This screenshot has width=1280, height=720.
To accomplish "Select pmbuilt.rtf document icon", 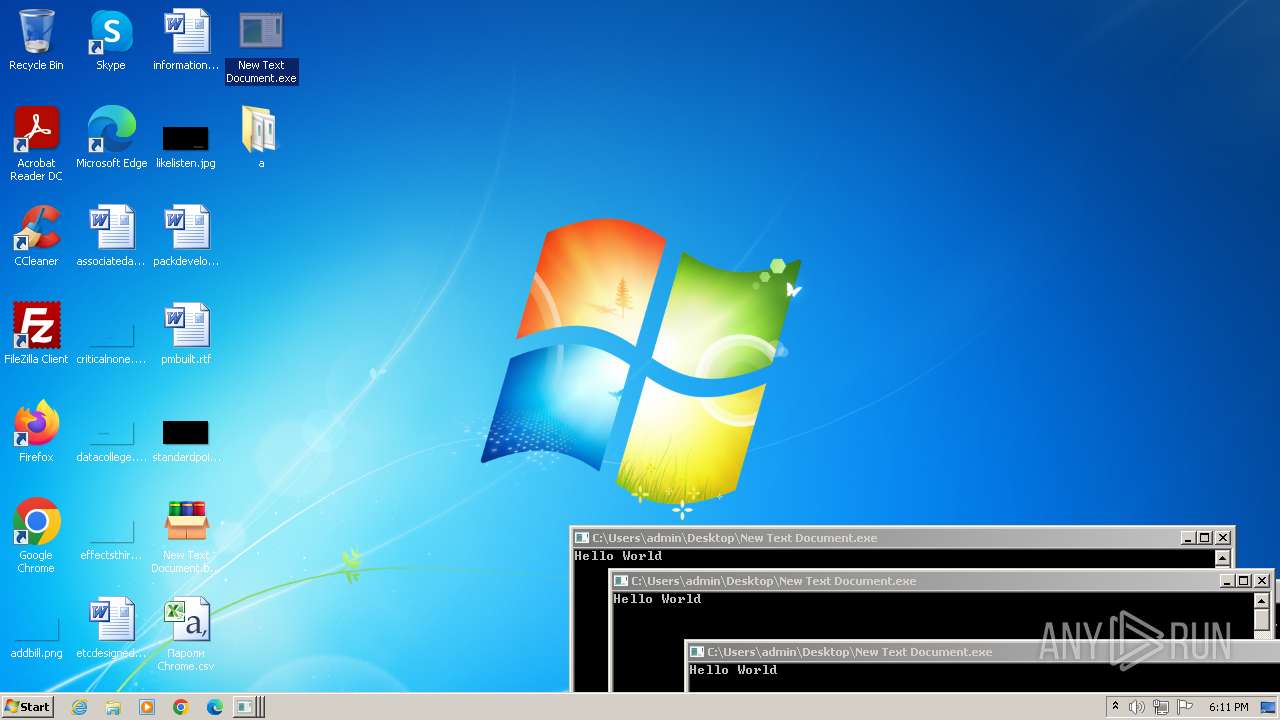I will click(x=186, y=334).
